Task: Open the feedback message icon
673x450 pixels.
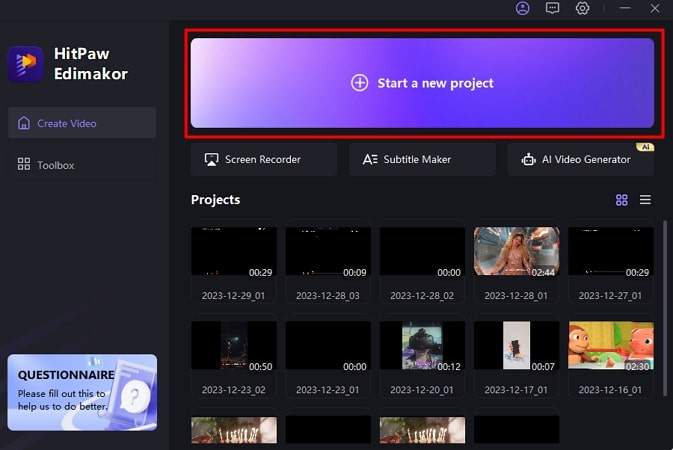Action: (x=552, y=8)
